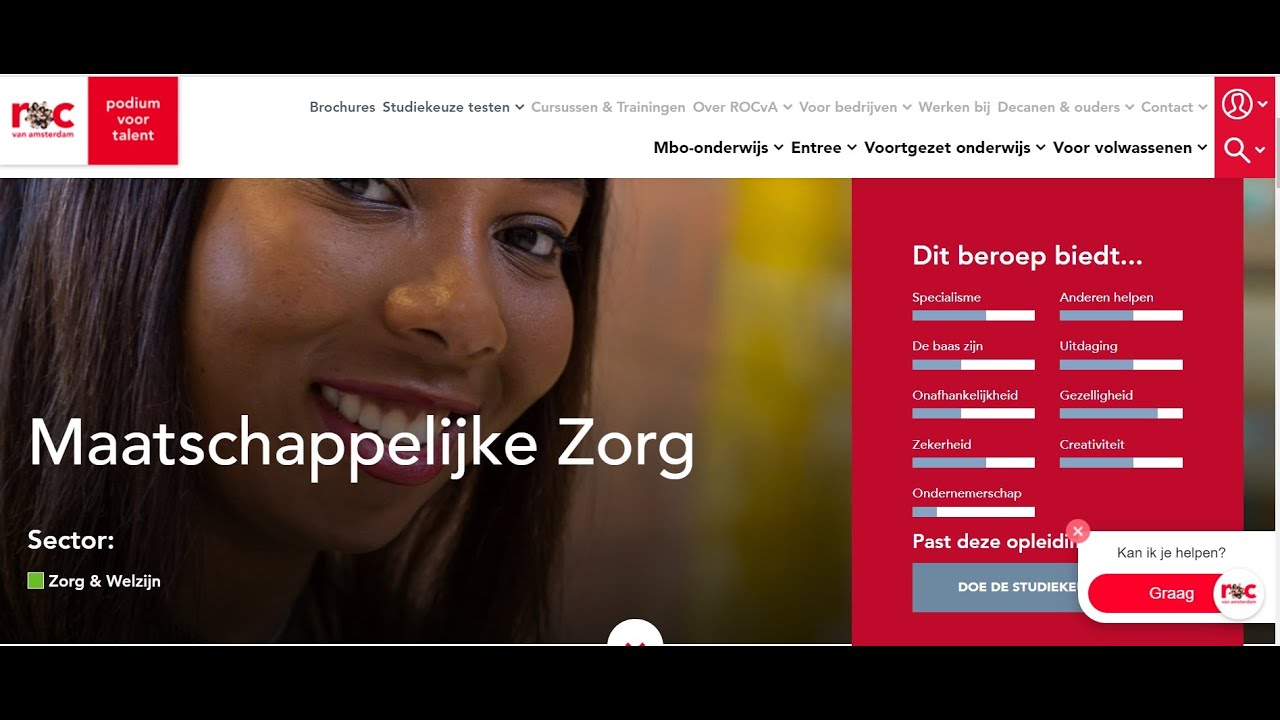Viewport: 1280px width, 720px height.
Task: Expand the Studiekeuze testen dropdown
Action: pyautogui.click(x=453, y=107)
